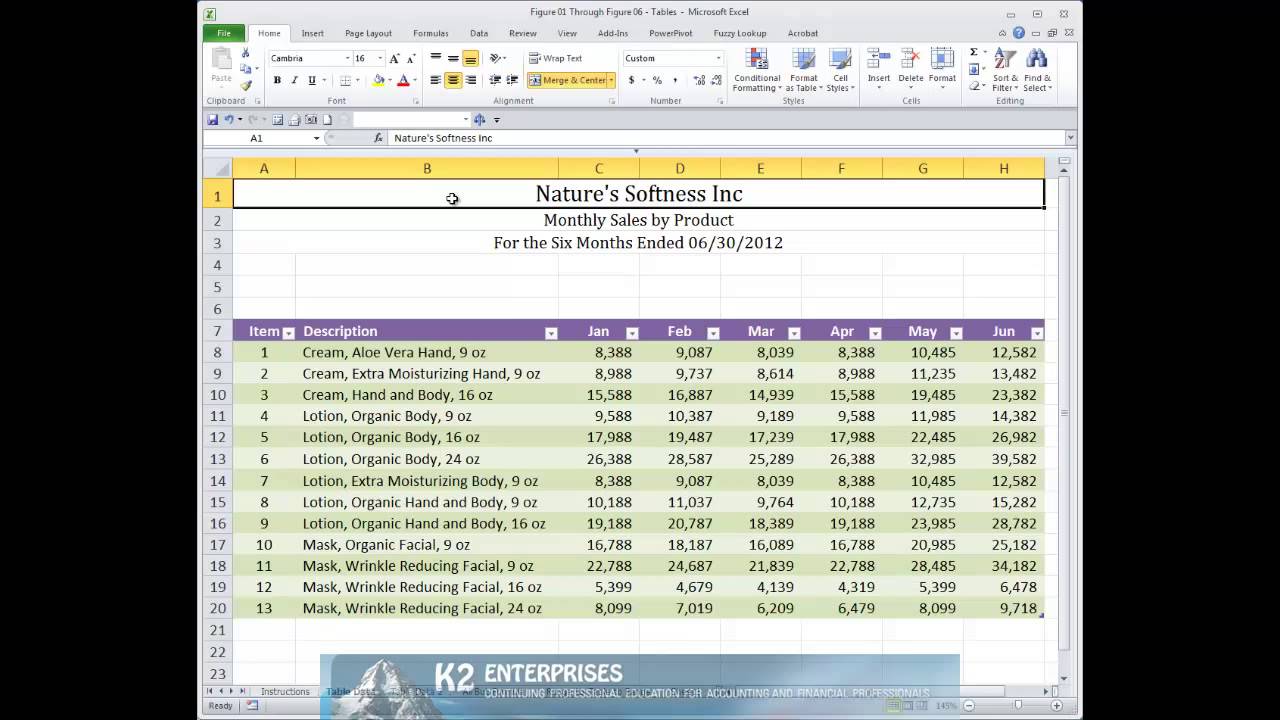The height and width of the screenshot is (720, 1280).
Task: Toggle Bold formatting
Action: pyautogui.click(x=277, y=80)
